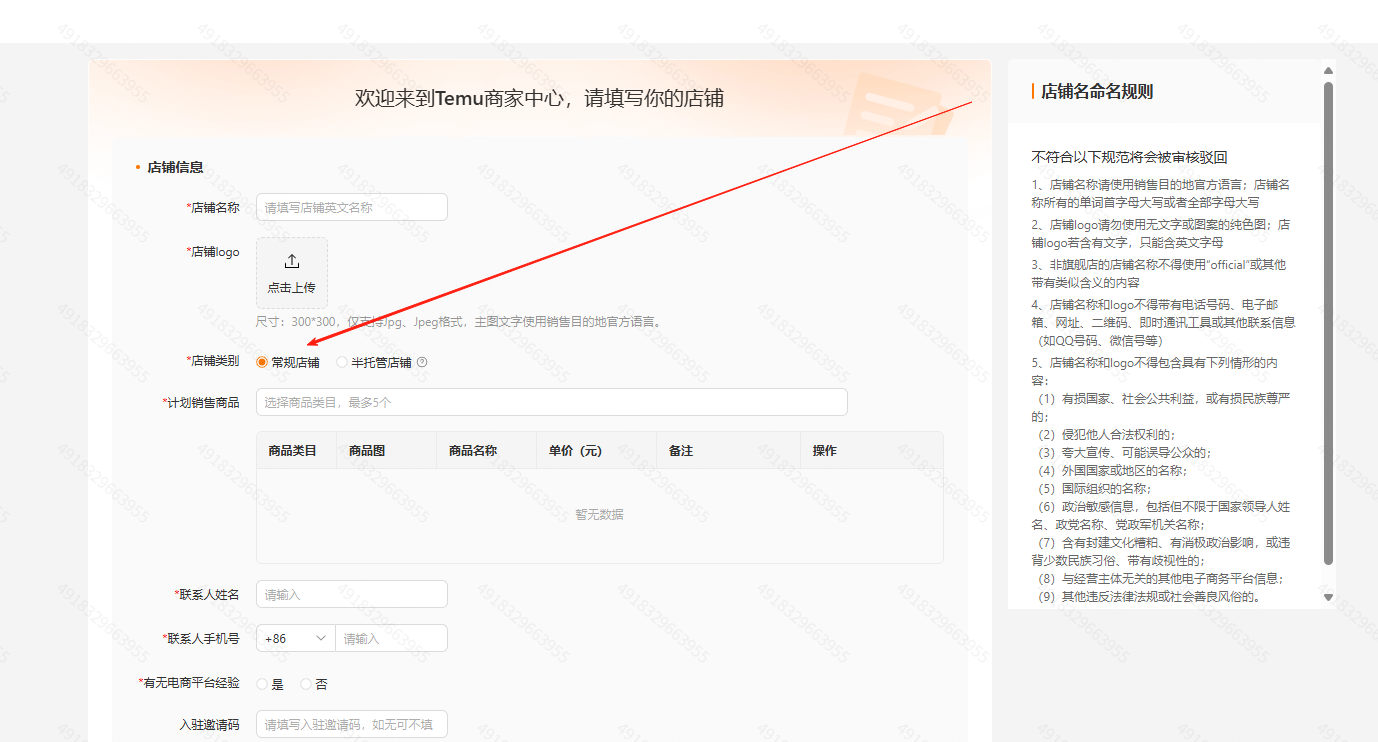
Task: Click rule text （9）其他违反法律法规或社会善良风俗的
Action: [x=1147, y=597]
